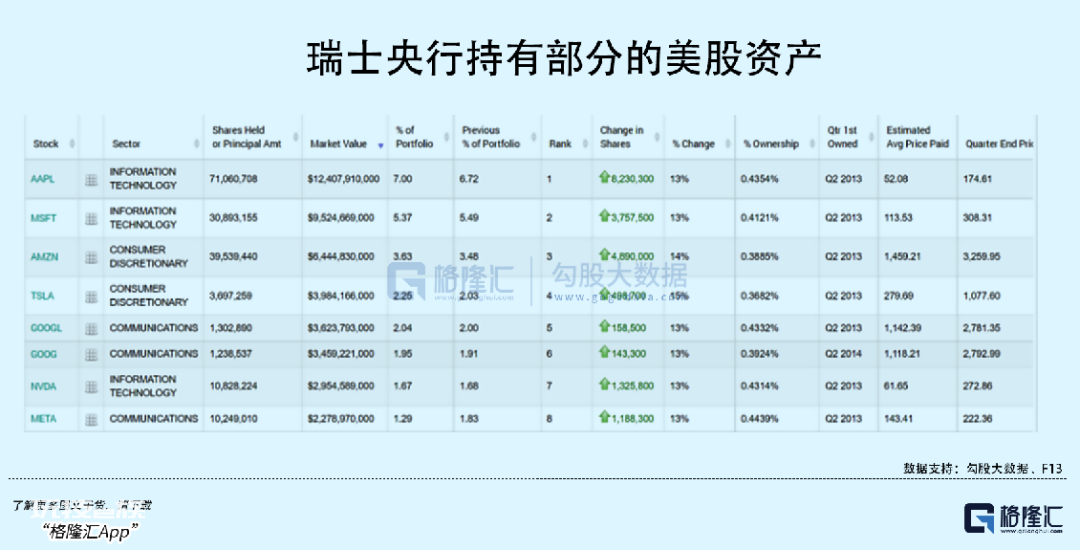Select shares held value 10,249,010

tap(233, 419)
